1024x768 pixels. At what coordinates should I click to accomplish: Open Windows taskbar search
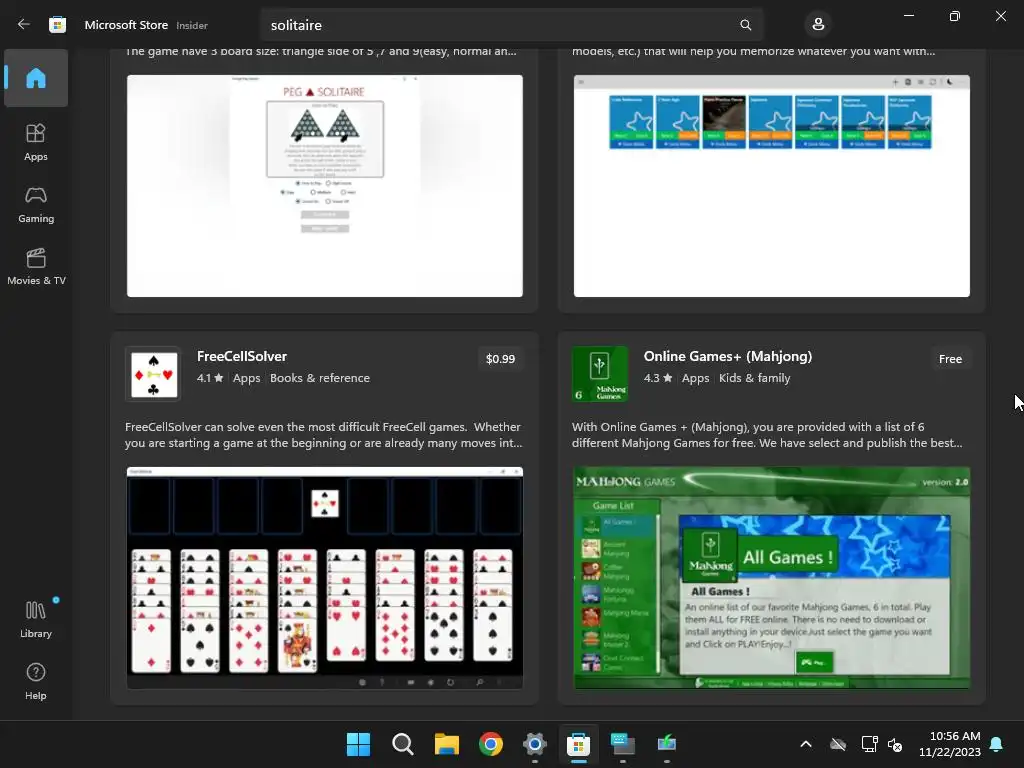pos(402,744)
